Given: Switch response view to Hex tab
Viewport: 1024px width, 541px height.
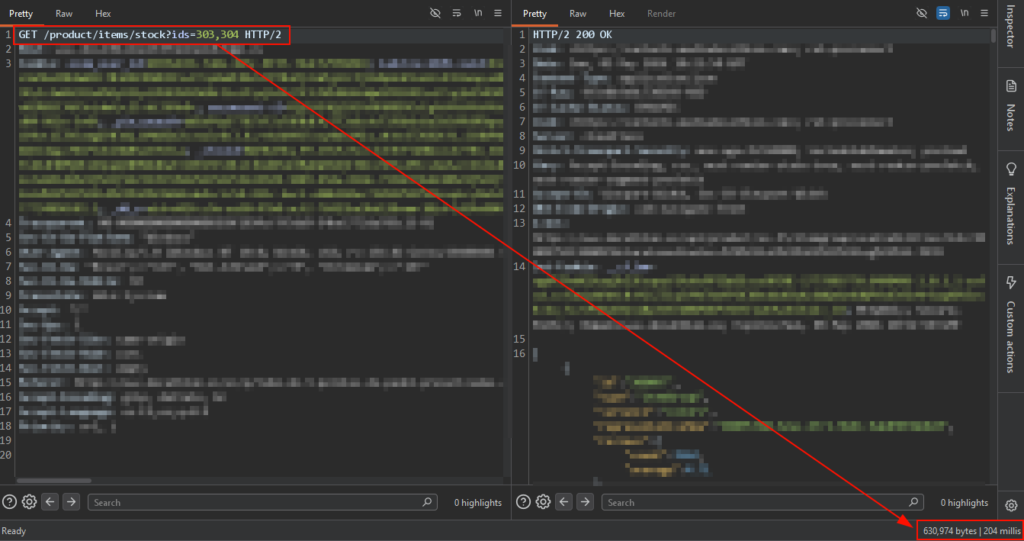Looking at the screenshot, I should pyautogui.click(x=616, y=13).
